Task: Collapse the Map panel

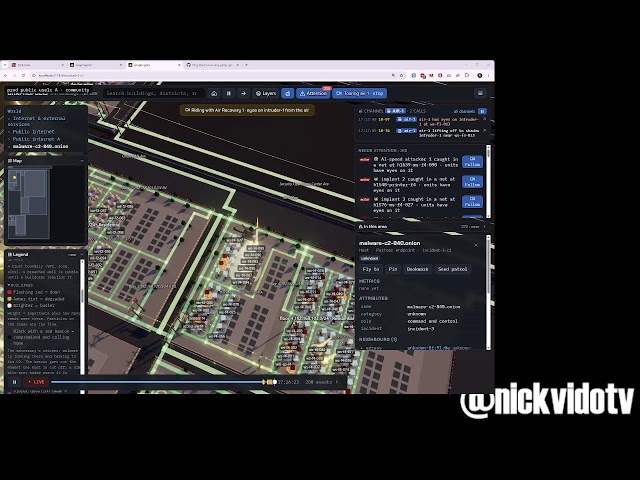Action: 82,161
